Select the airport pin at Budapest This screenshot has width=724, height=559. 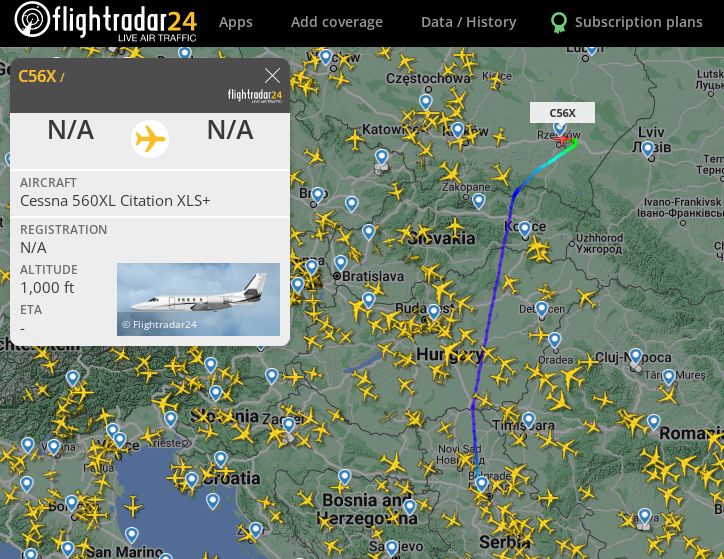(x=434, y=312)
